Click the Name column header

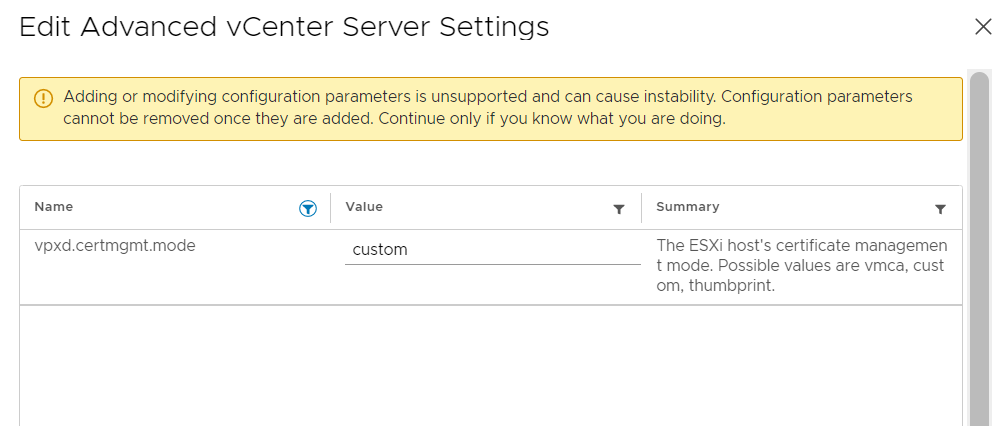click(53, 206)
